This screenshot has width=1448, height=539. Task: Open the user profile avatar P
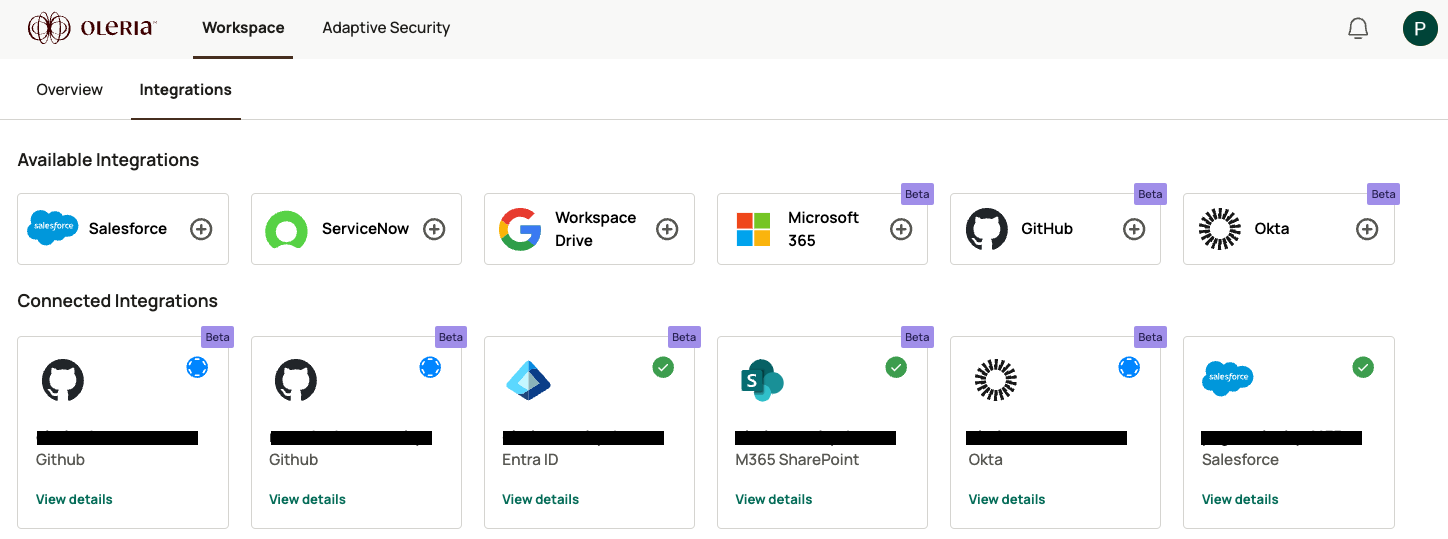pos(1420,28)
